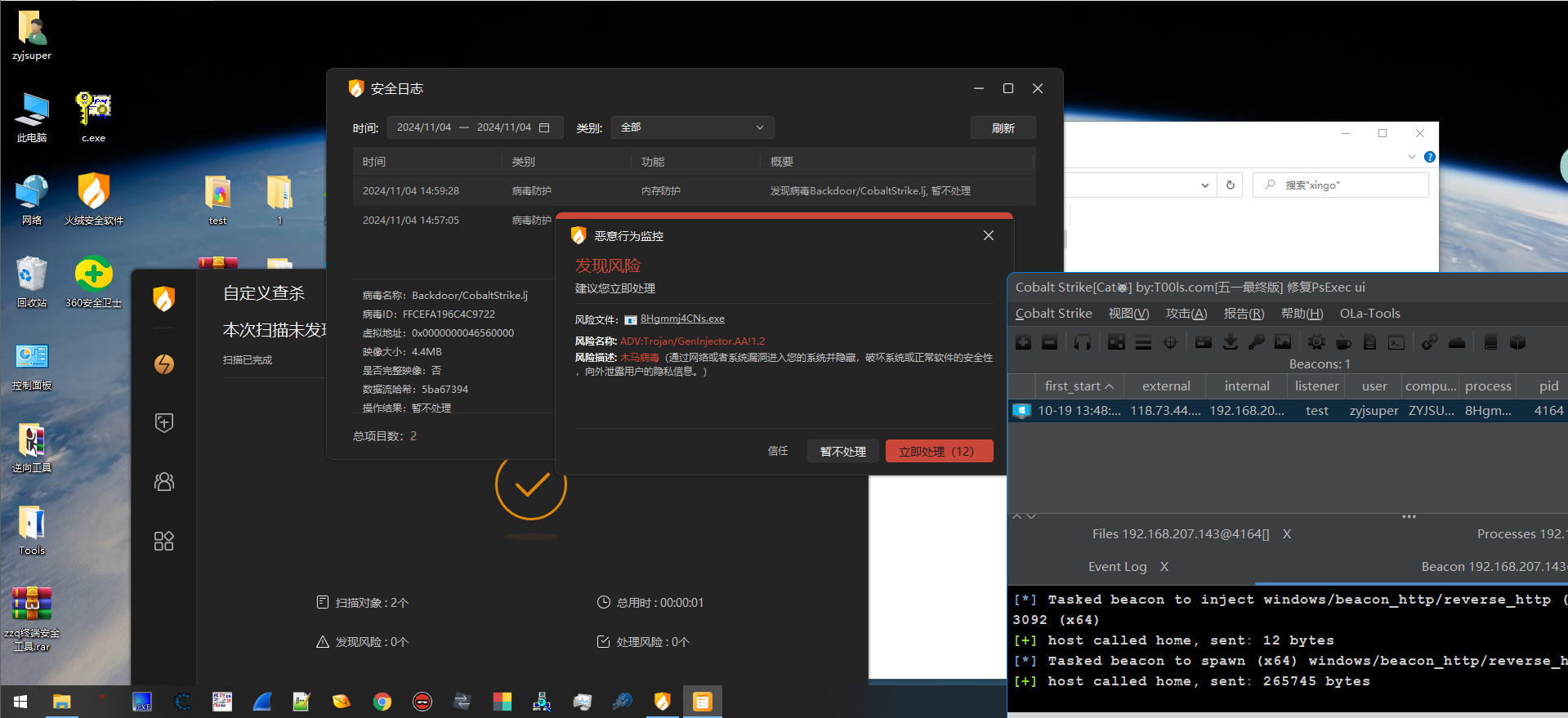Image resolution: width=1568 pixels, height=718 pixels.
Task: Select the 360安全卫士 desktop icon
Action: coord(93,282)
